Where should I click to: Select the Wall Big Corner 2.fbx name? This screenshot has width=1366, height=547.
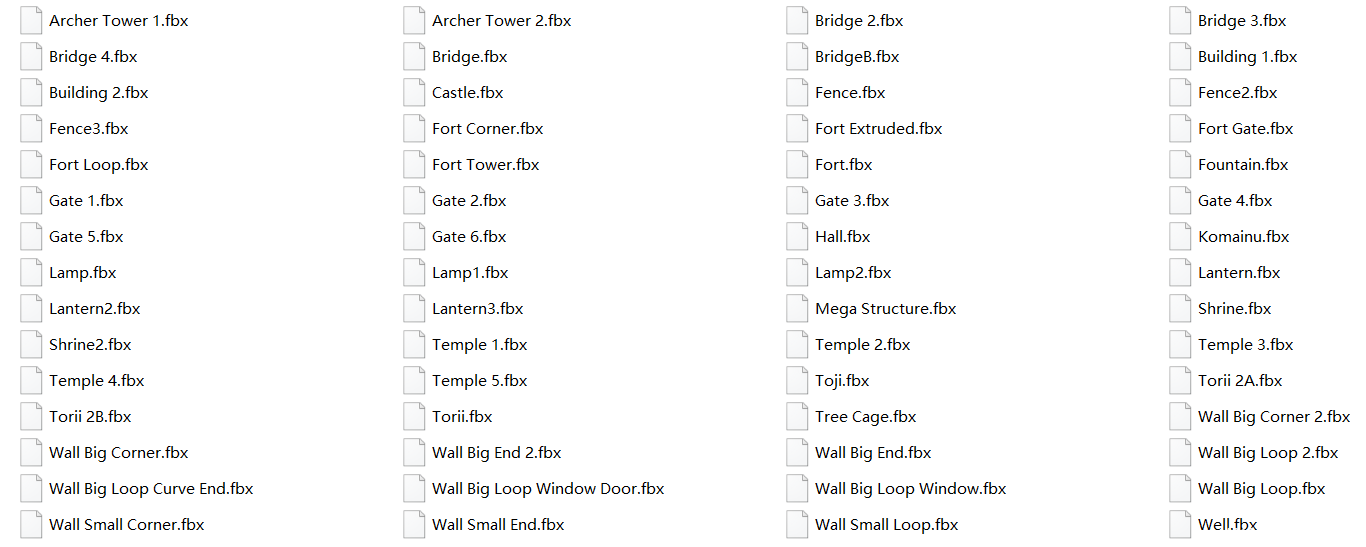(x=1273, y=417)
